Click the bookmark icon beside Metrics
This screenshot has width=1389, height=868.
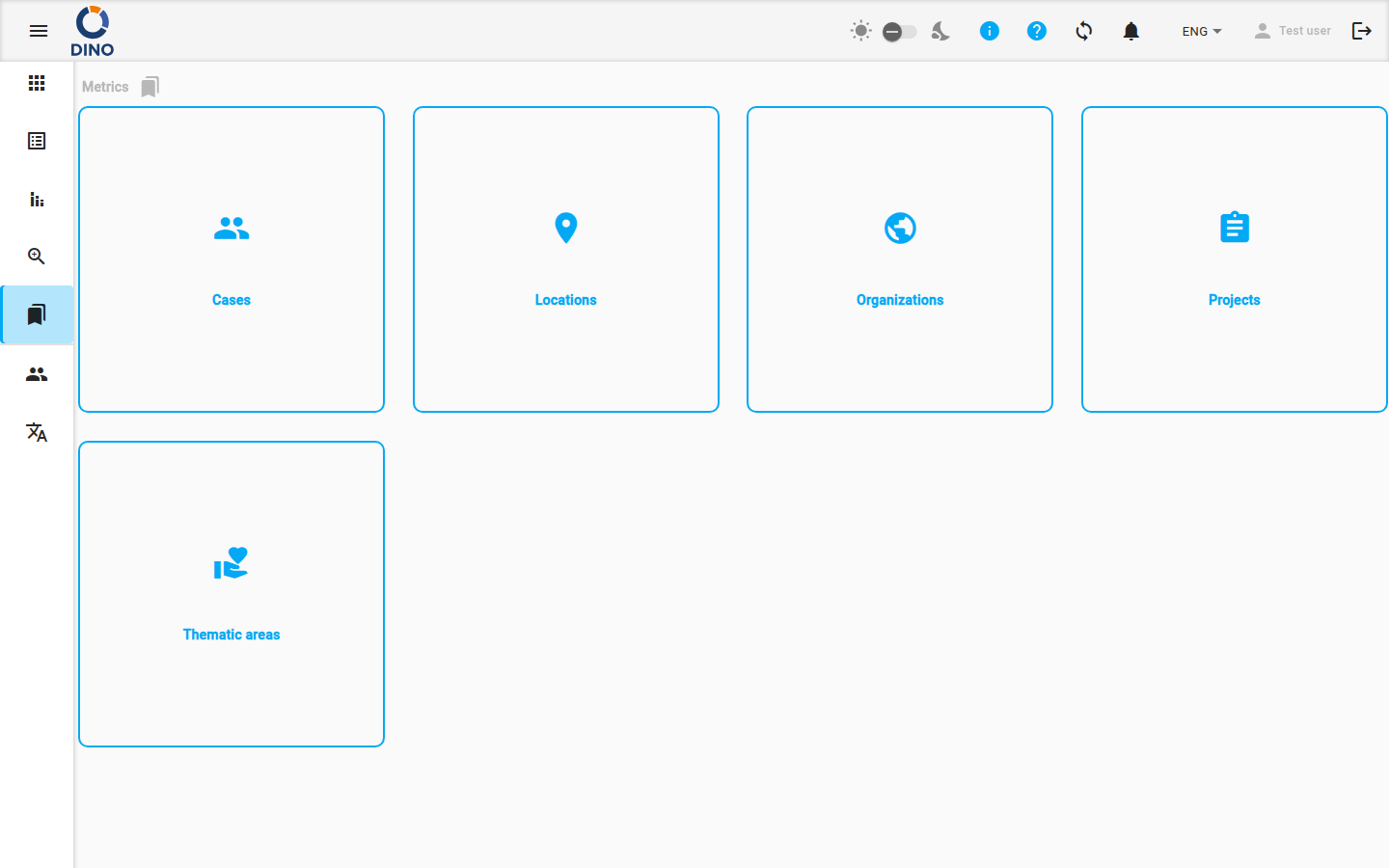[150, 87]
